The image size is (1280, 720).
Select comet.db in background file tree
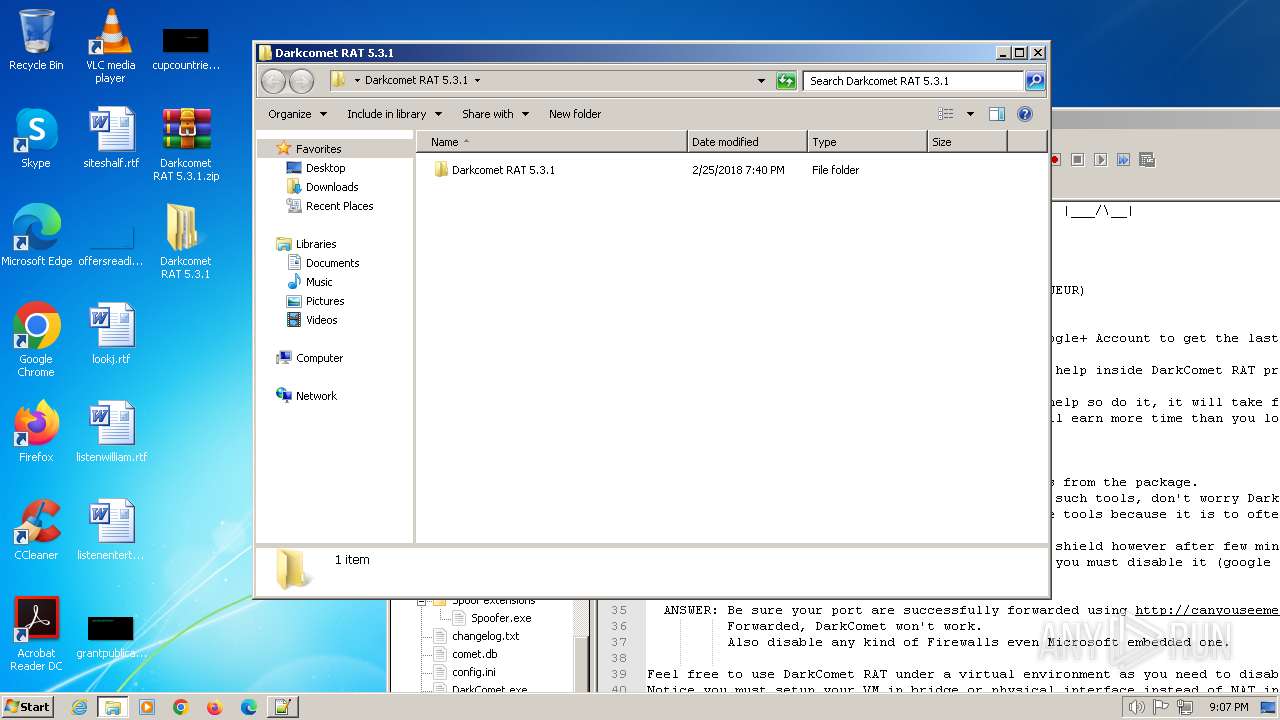(x=474, y=654)
